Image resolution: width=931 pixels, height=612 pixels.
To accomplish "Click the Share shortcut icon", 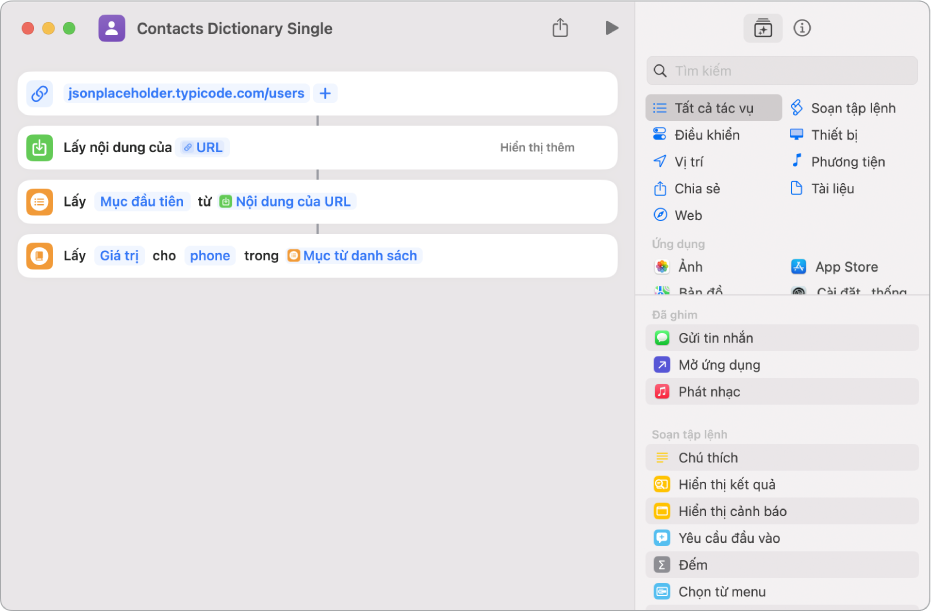I will [x=560, y=28].
